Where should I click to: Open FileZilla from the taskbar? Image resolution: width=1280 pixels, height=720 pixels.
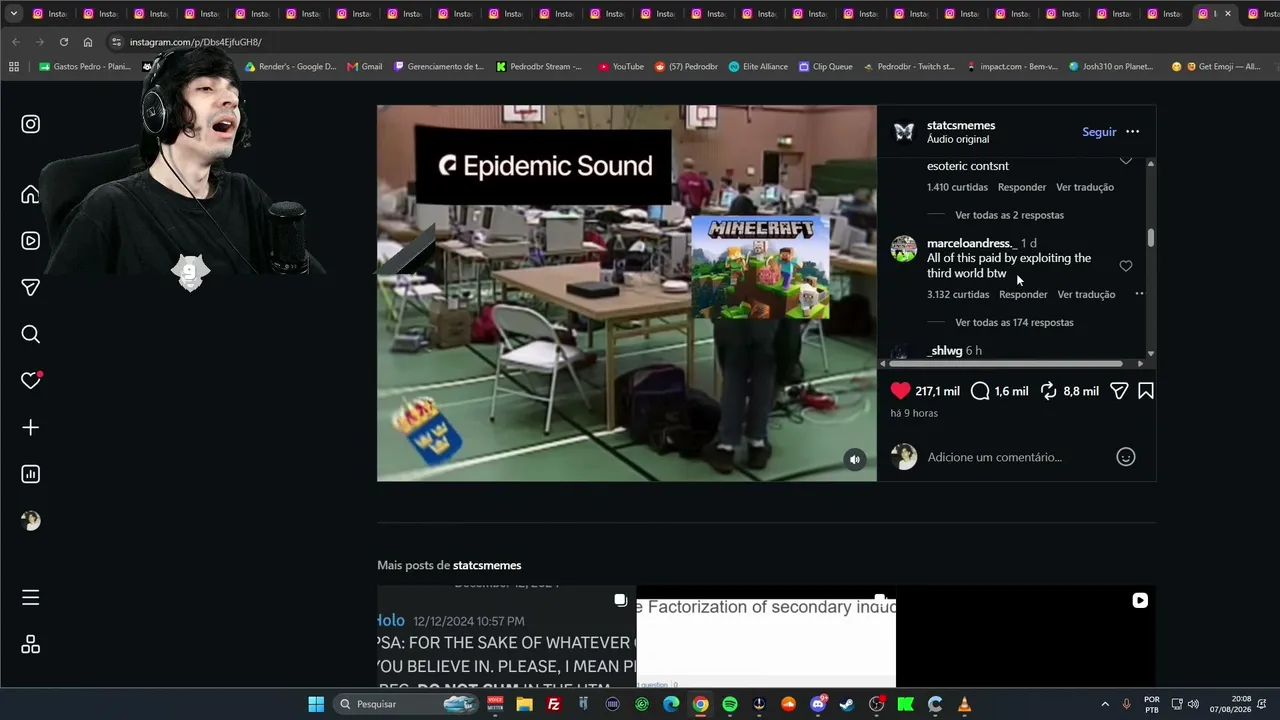tap(554, 704)
